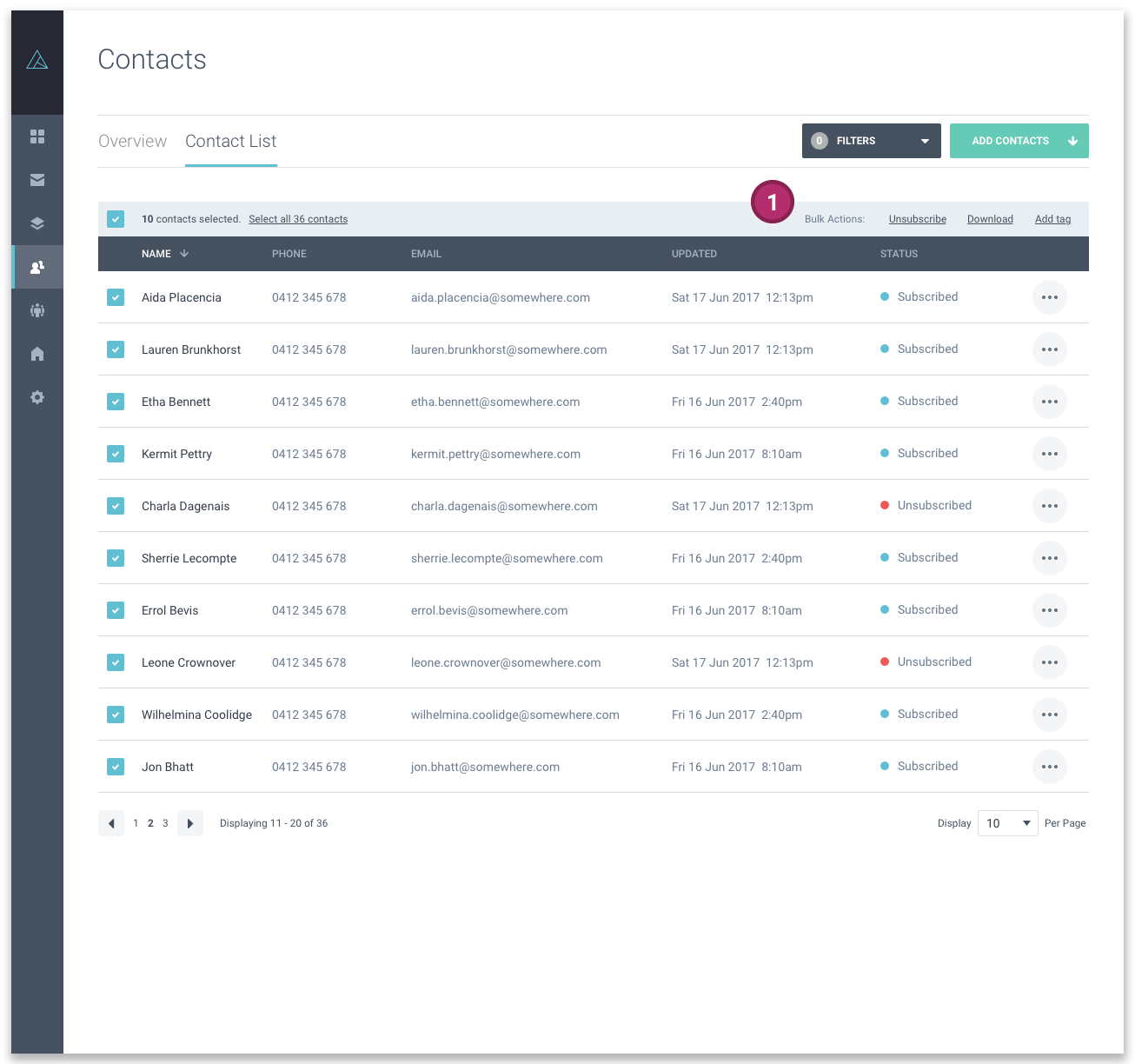
Task: Open the per page display dropdown
Action: click(x=1008, y=823)
